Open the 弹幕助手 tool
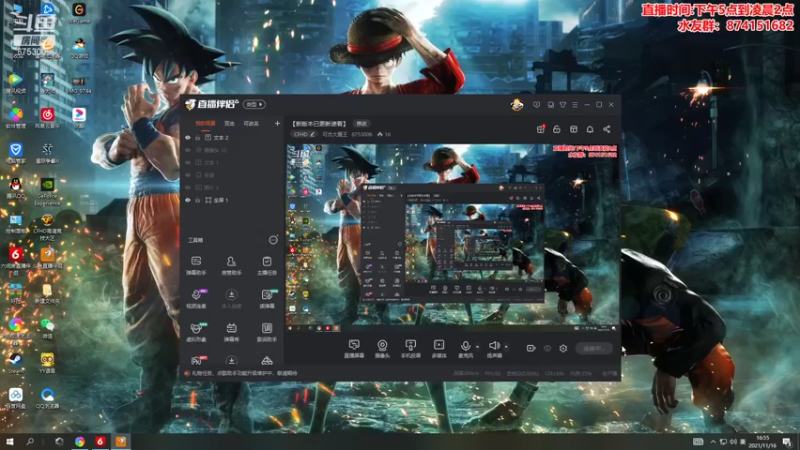Screen dimensions: 800x450 point(196,266)
